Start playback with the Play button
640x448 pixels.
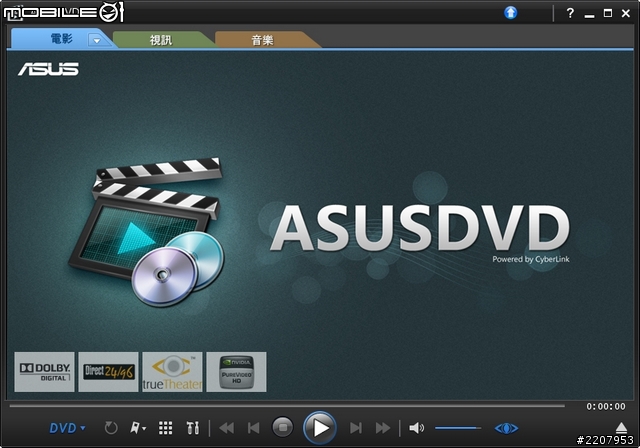[320, 428]
